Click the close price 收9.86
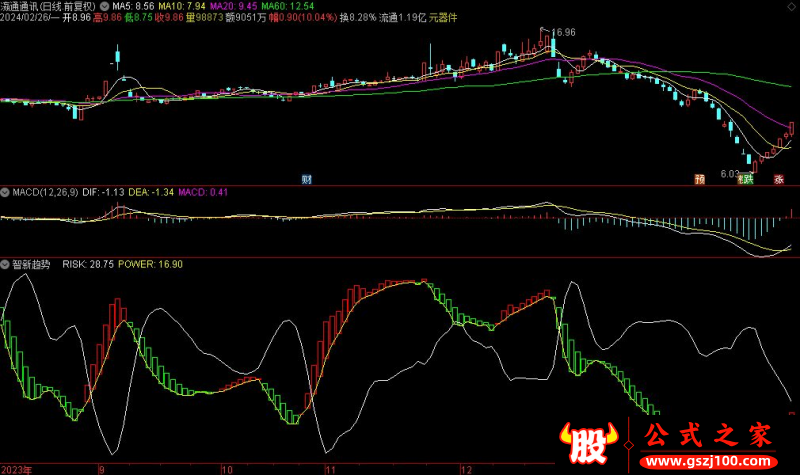This screenshot has height=475, width=800. (x=169, y=17)
